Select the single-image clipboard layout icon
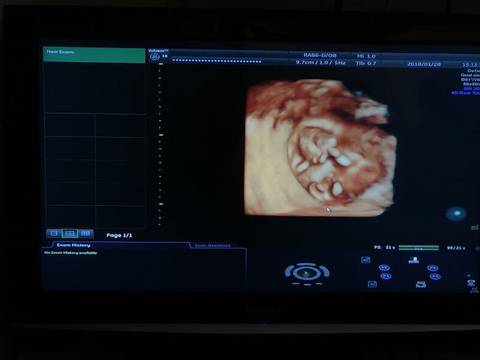 [x=54, y=234]
